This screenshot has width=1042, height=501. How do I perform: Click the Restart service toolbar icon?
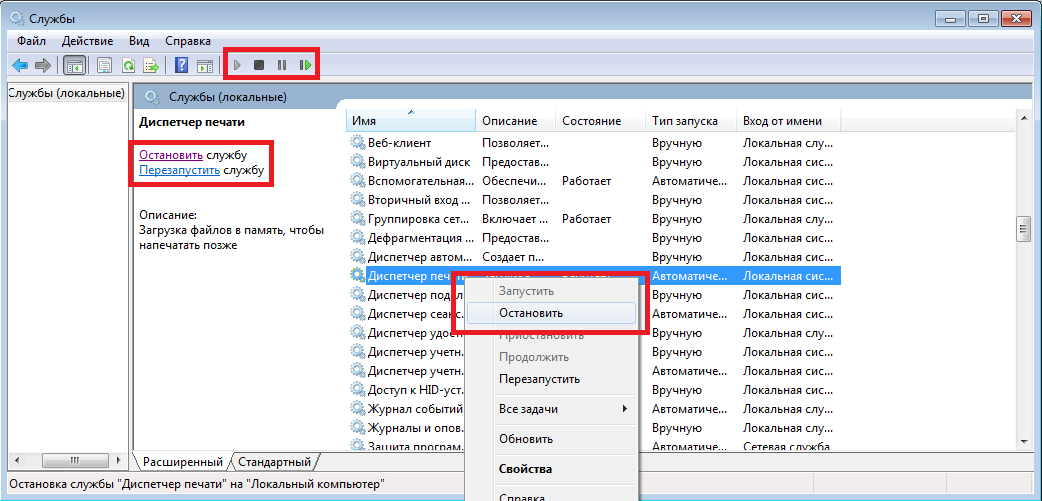coord(305,65)
